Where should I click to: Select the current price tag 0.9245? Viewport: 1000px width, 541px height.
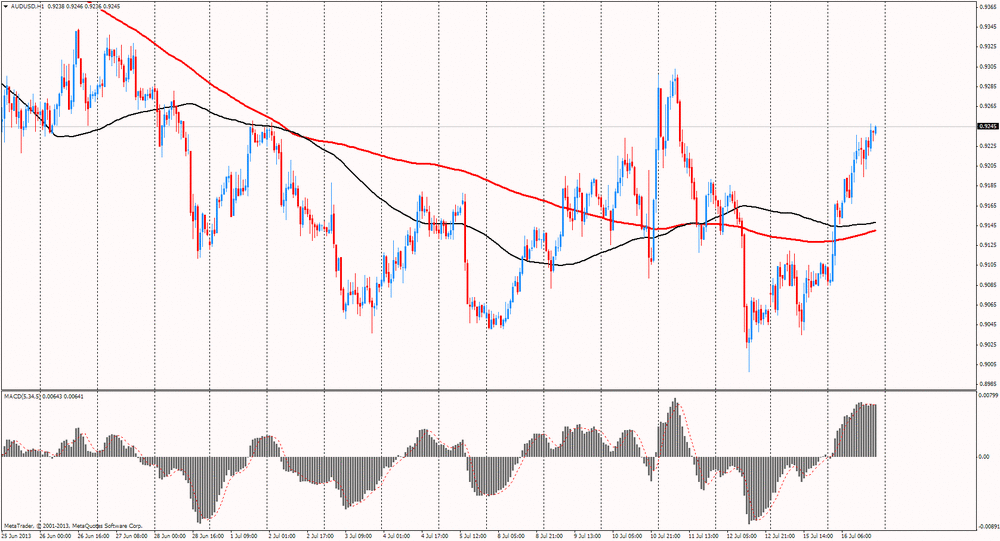(x=987, y=126)
